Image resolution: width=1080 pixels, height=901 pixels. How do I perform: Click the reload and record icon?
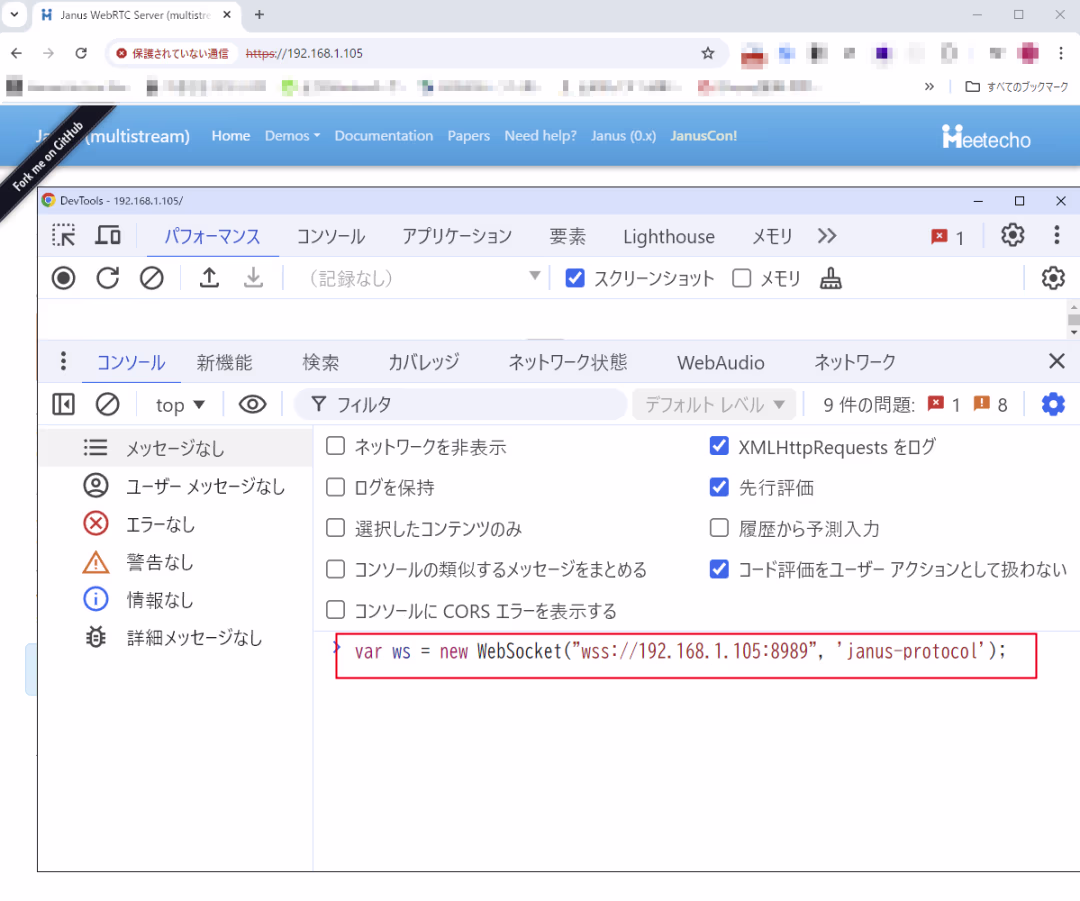(x=107, y=278)
